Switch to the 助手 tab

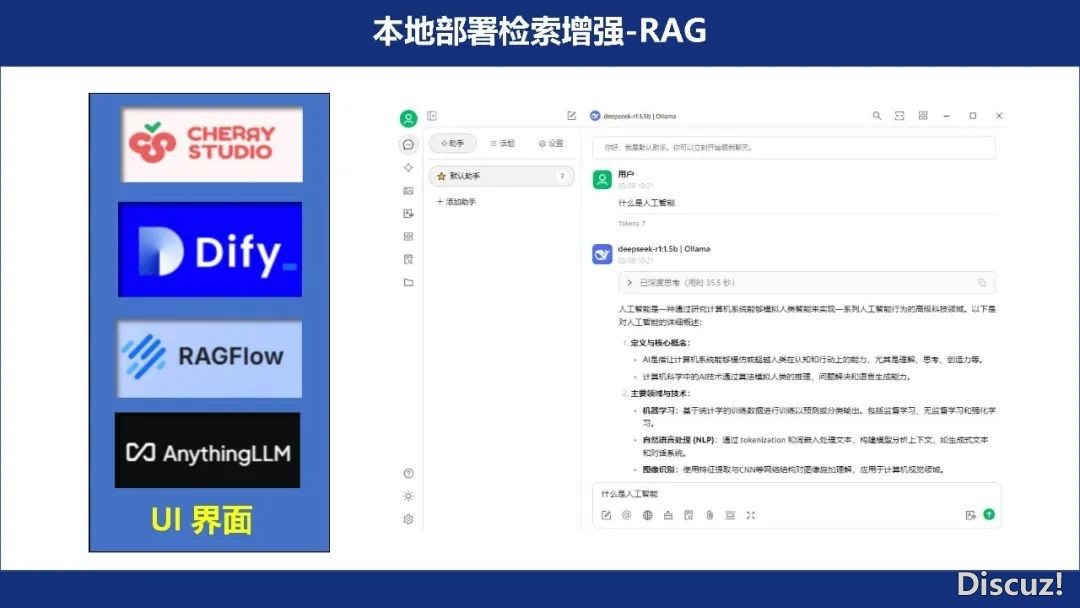click(453, 143)
